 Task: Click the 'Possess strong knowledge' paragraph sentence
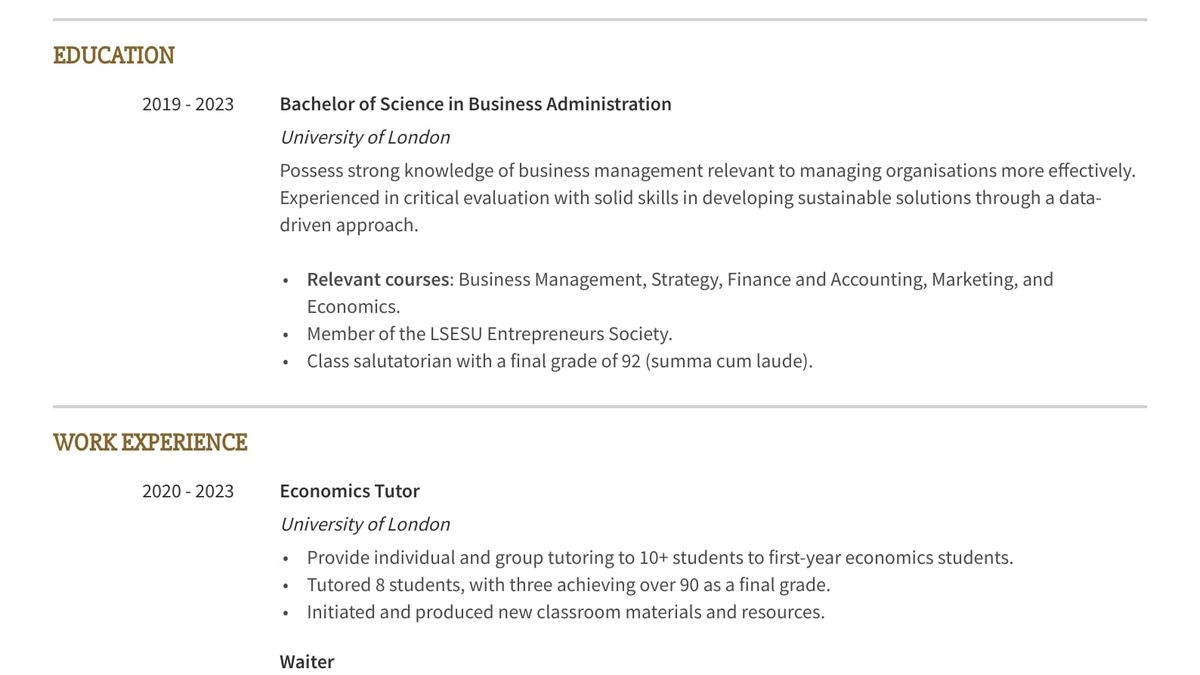pyautogui.click(x=707, y=171)
